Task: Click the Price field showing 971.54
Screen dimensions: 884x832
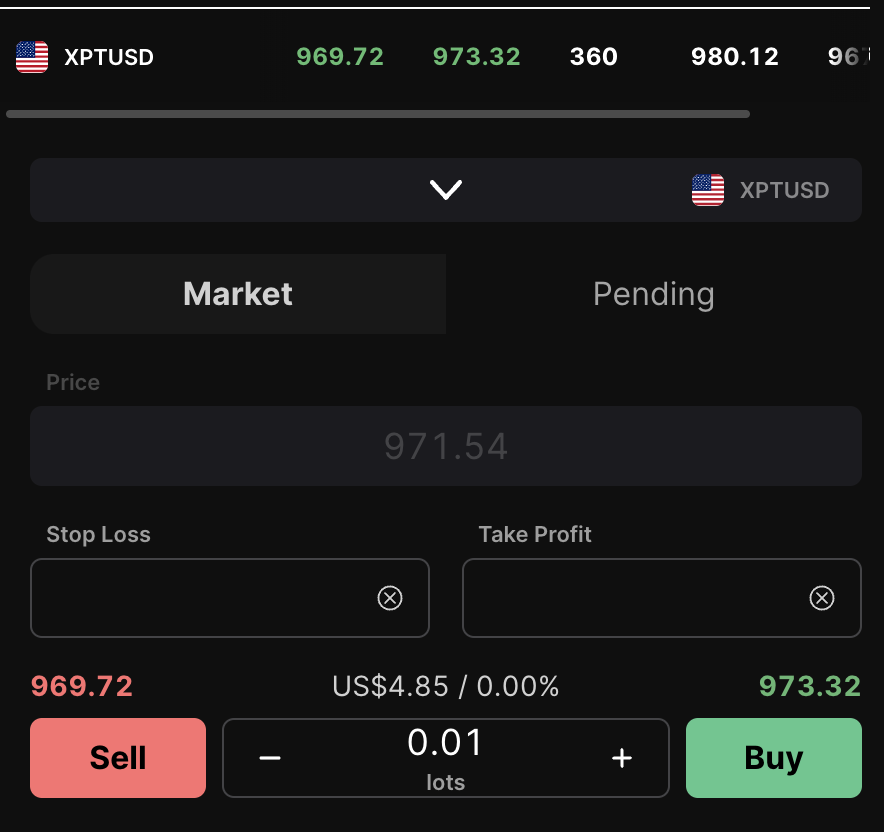Action: [445, 446]
